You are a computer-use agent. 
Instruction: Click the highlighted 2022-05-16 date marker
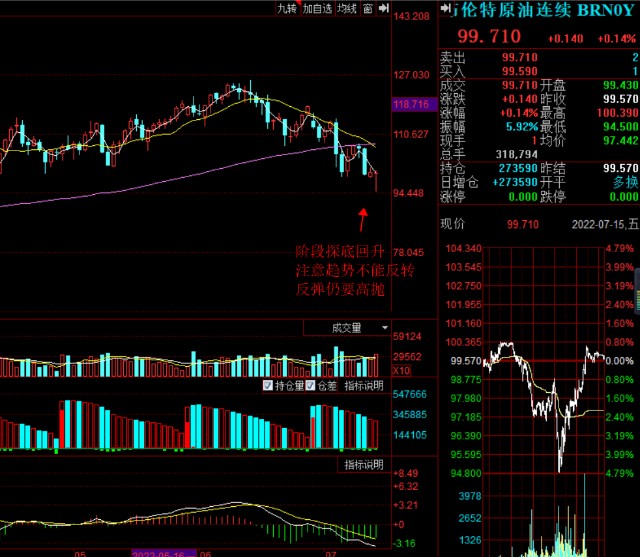163,552
